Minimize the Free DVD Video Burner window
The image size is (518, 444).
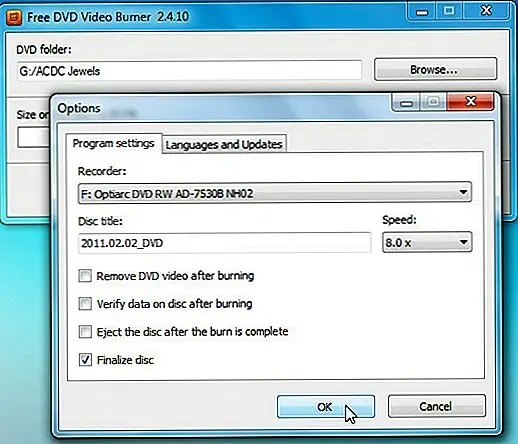point(422,12)
